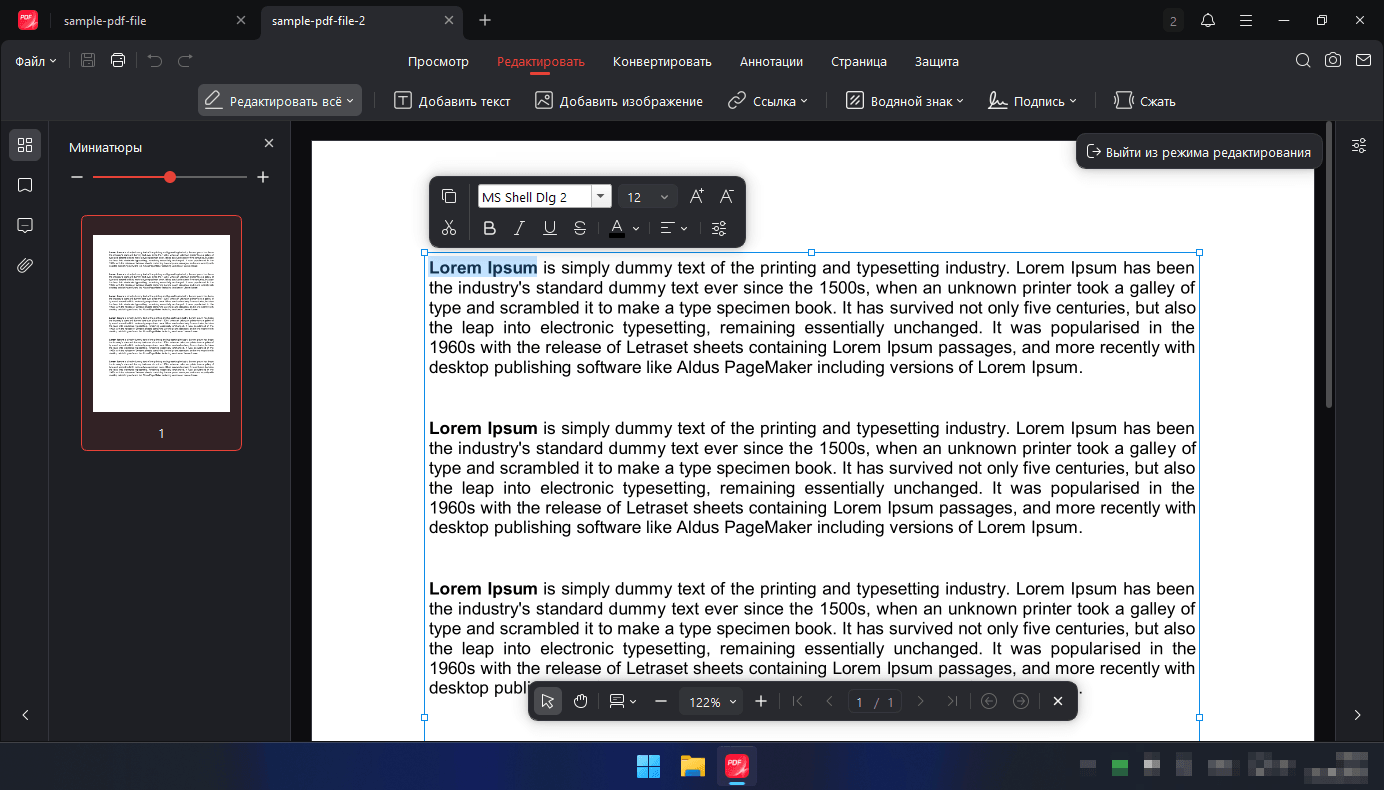1384x790 pixels.
Task: Expand the Ссылка dropdown
Action: [x=804, y=101]
